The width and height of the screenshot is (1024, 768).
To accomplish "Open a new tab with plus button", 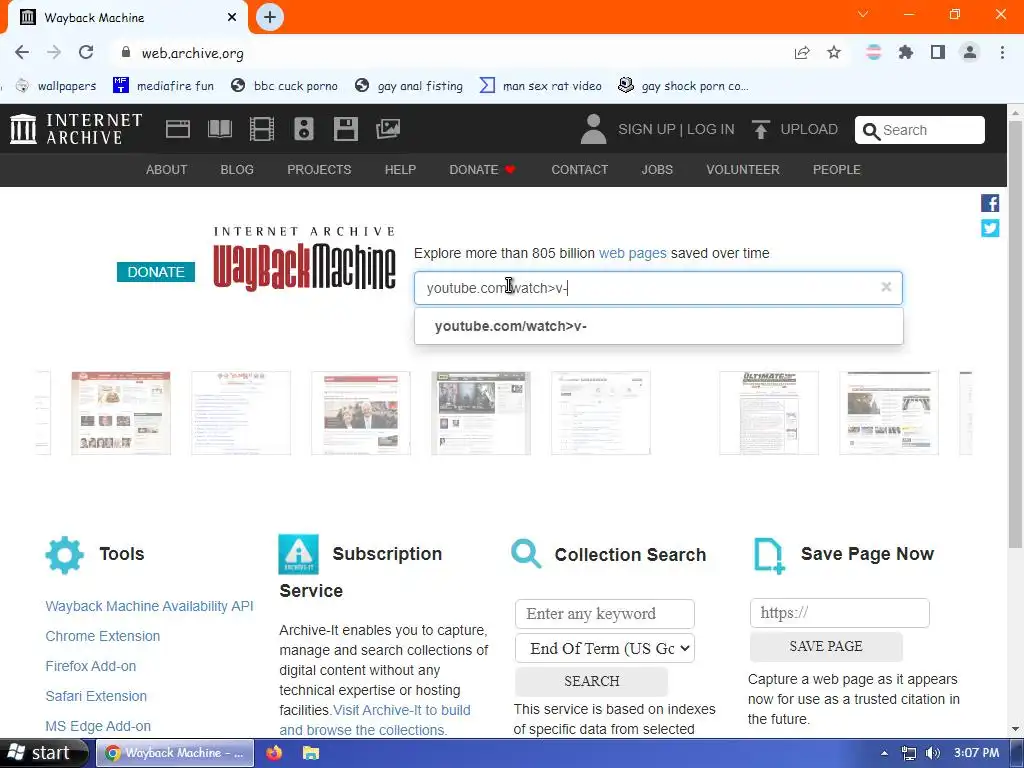I will point(270,17).
